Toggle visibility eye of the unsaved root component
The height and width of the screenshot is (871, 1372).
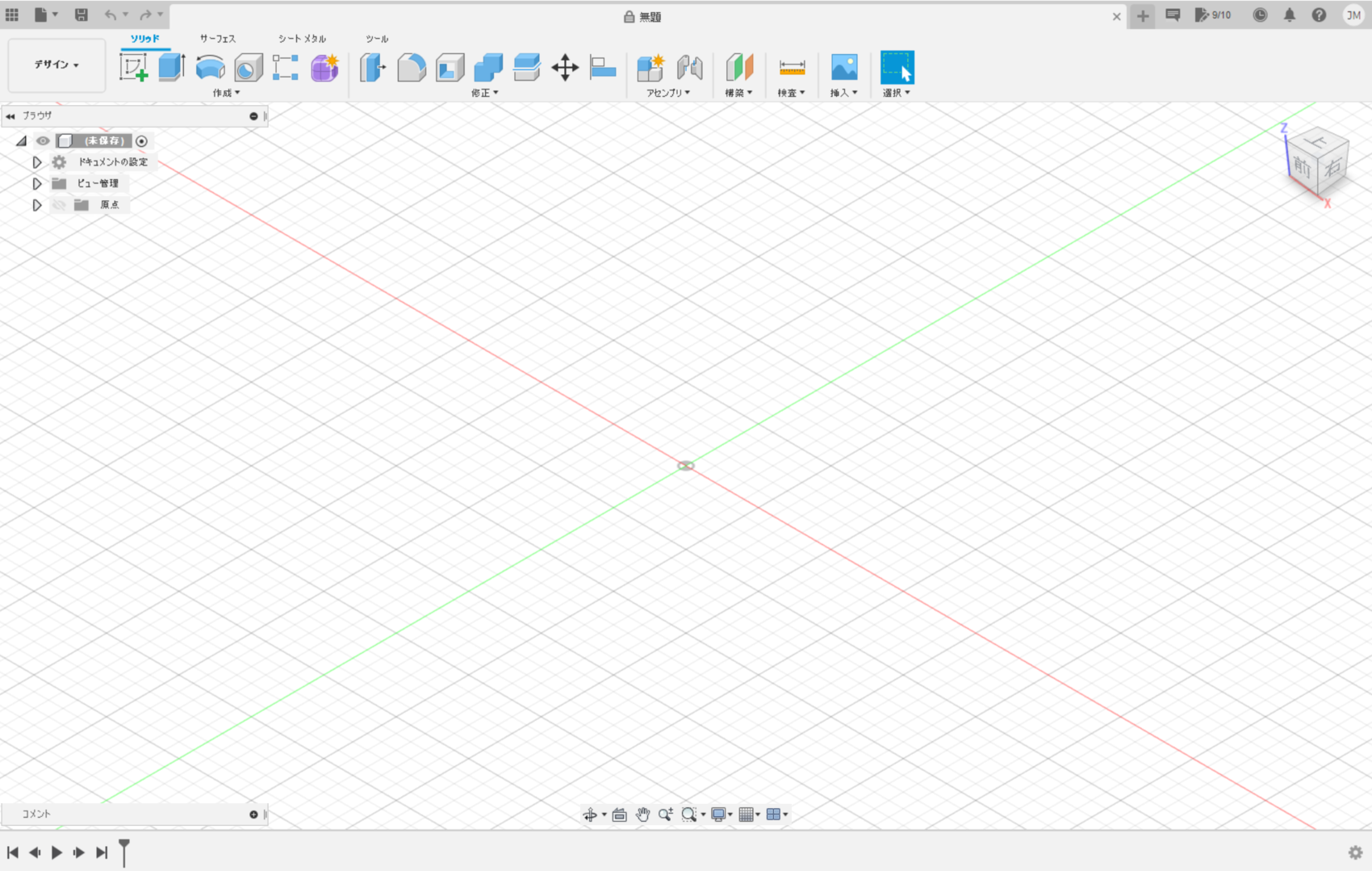click(43, 140)
